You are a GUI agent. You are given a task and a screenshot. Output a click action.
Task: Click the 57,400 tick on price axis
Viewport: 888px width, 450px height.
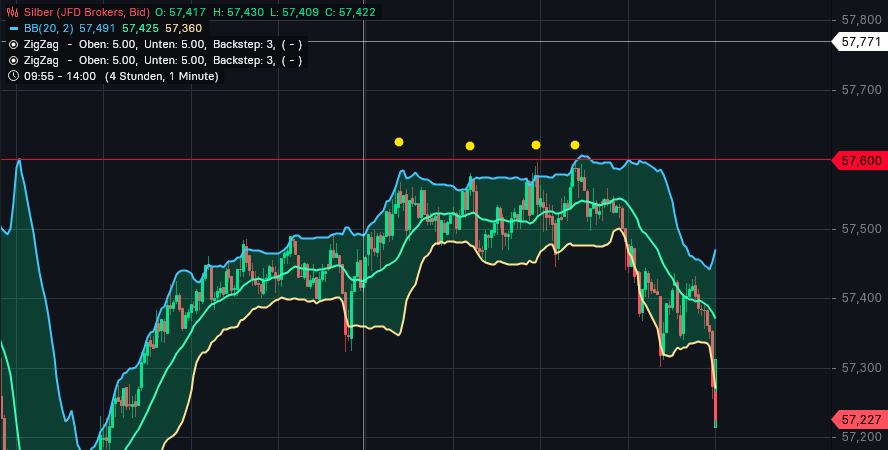tap(861, 298)
